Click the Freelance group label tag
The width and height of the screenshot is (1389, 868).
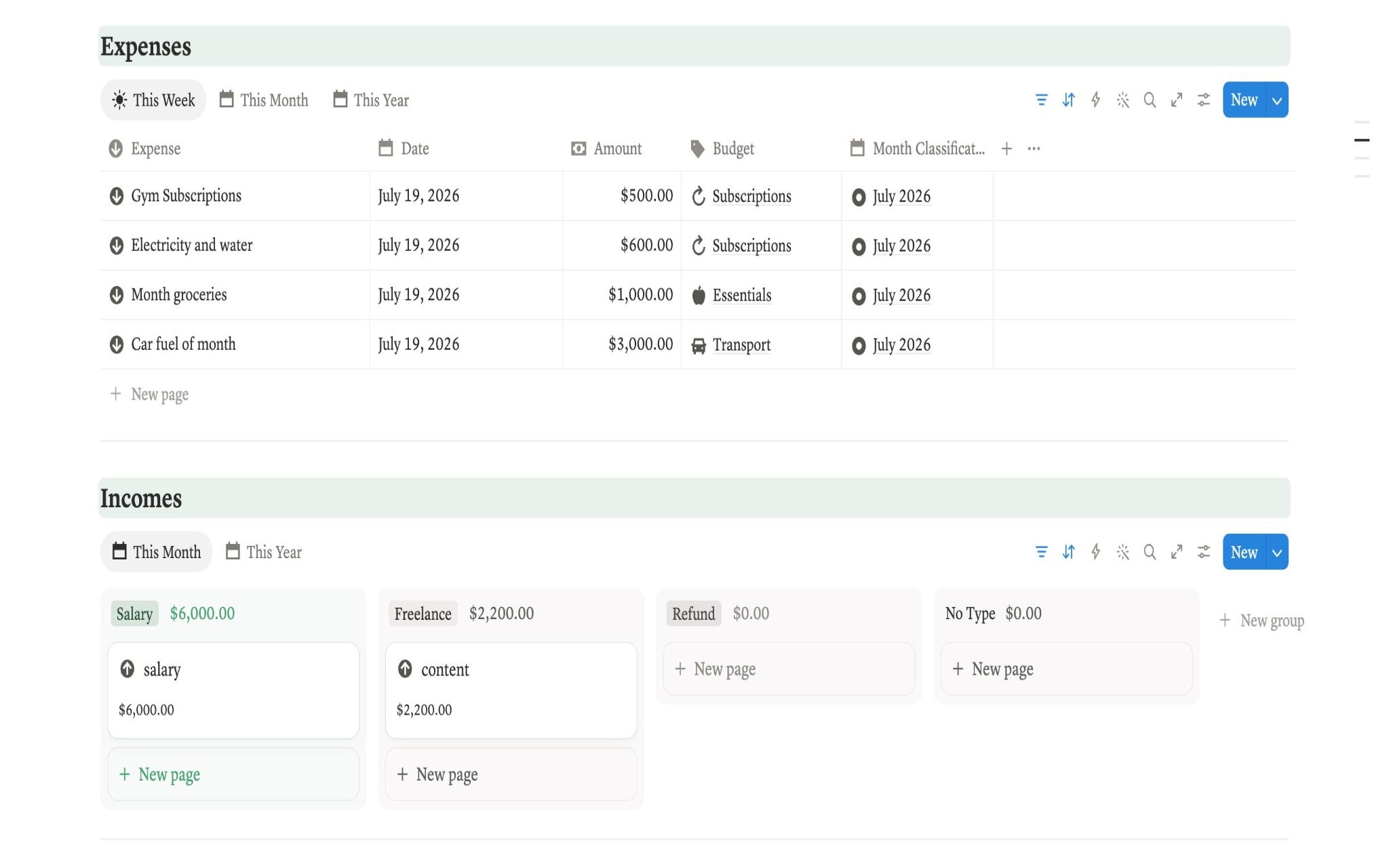pyautogui.click(x=423, y=614)
